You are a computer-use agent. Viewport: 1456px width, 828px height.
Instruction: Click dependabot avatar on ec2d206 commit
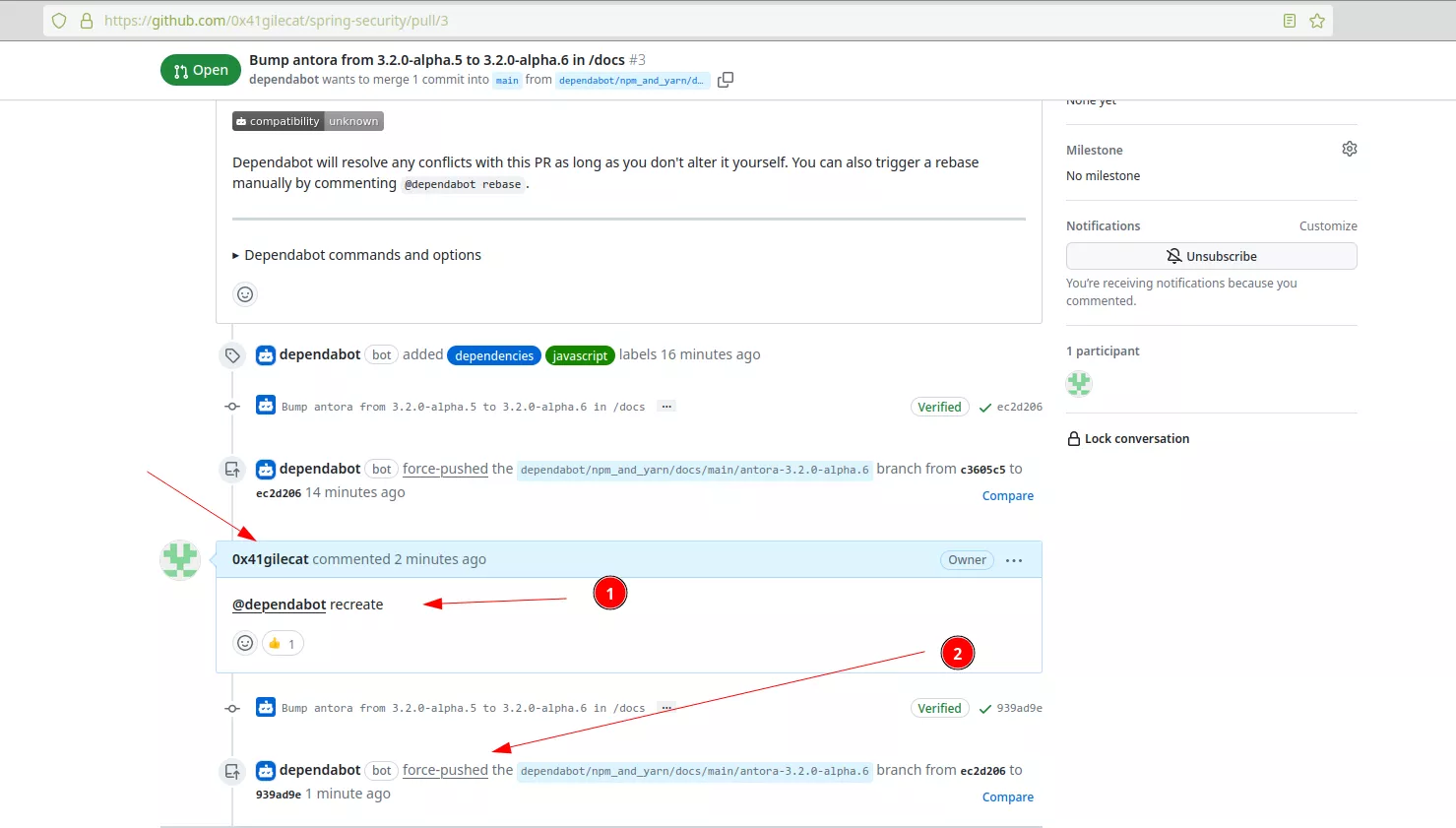pyautogui.click(x=266, y=406)
